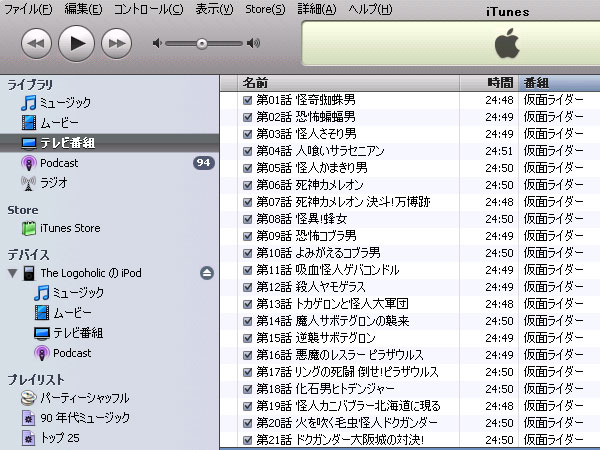Click the 24:51 time of 第04話
600x450 pixels.
[x=499, y=151]
